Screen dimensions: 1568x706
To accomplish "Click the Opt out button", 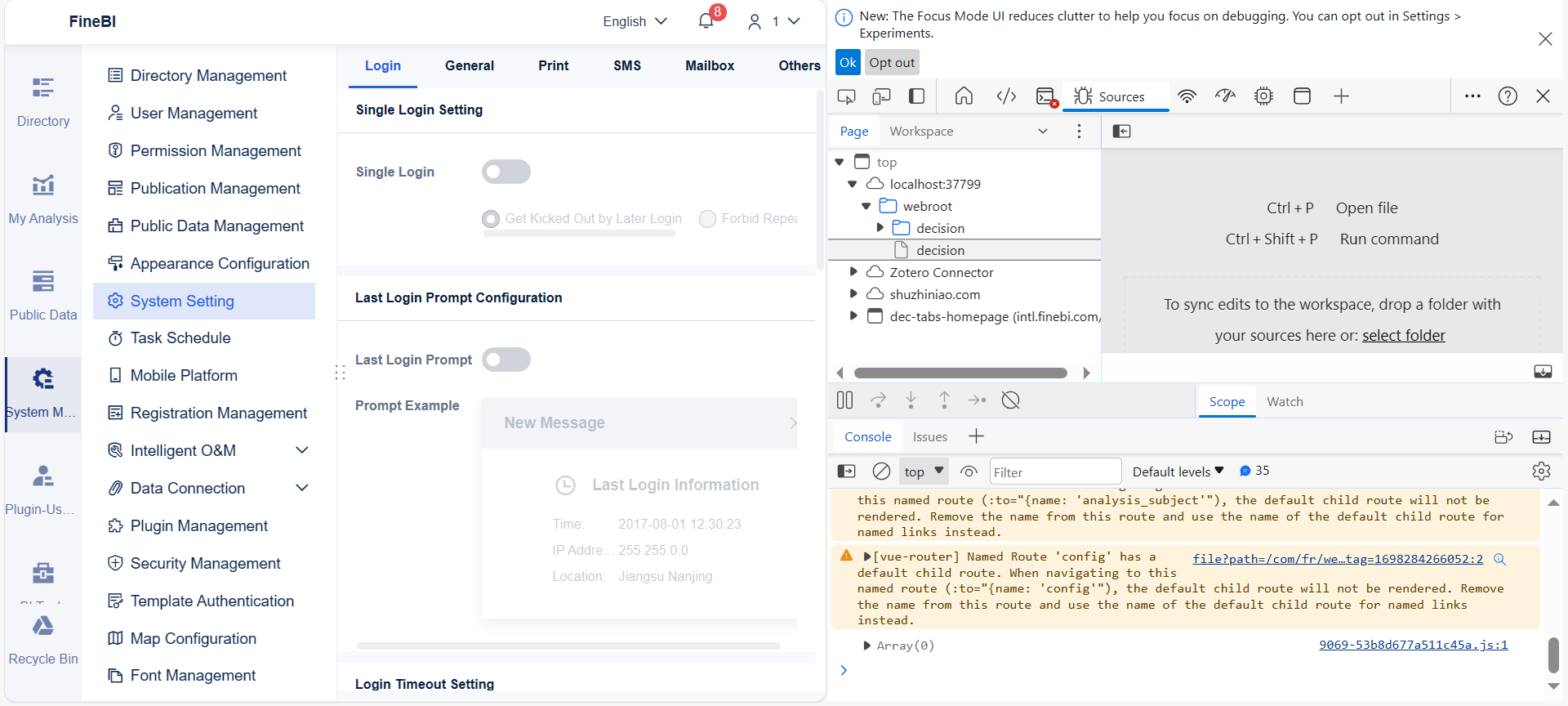I will (892, 62).
